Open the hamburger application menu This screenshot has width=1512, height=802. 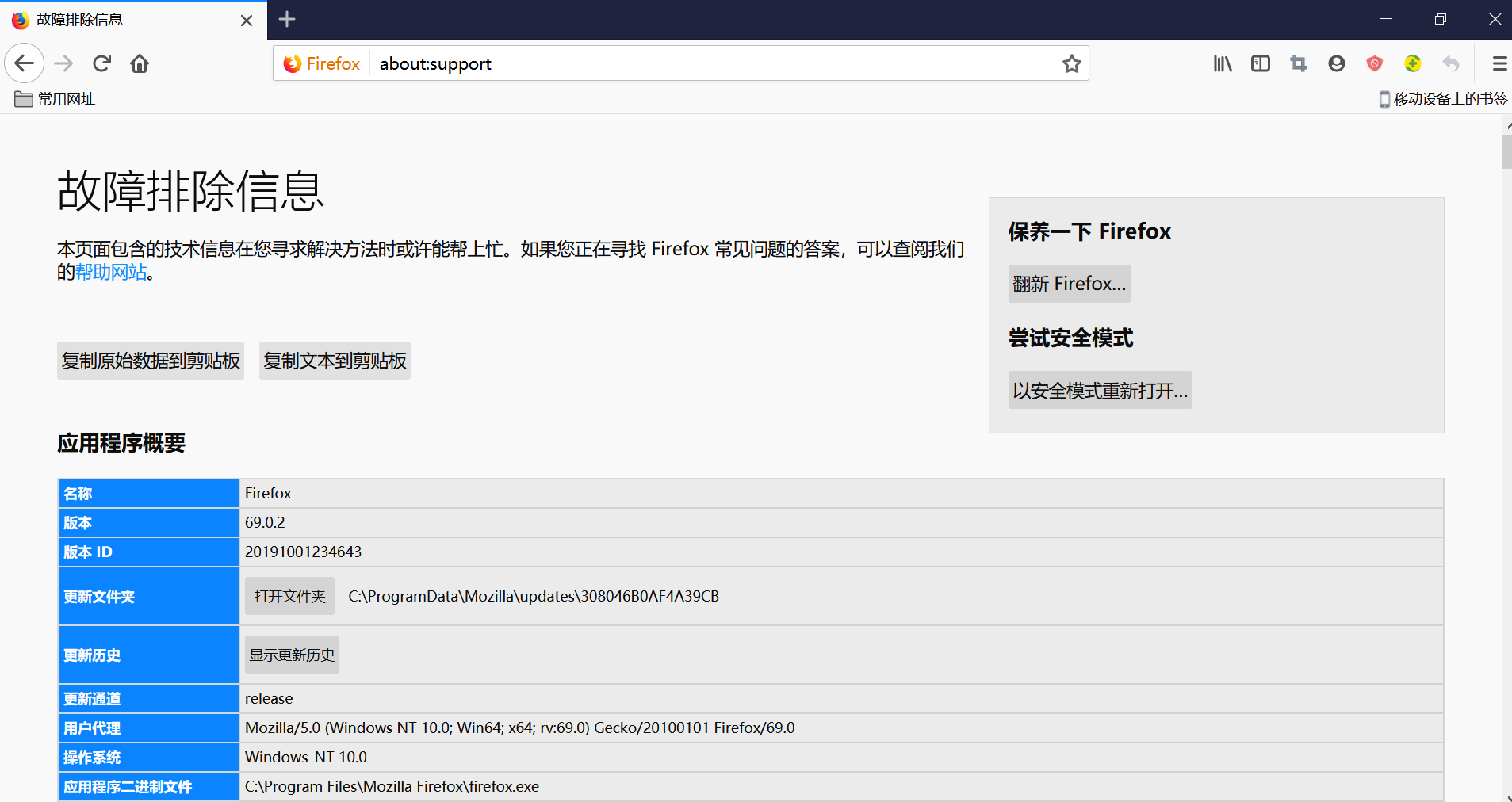tap(1499, 63)
